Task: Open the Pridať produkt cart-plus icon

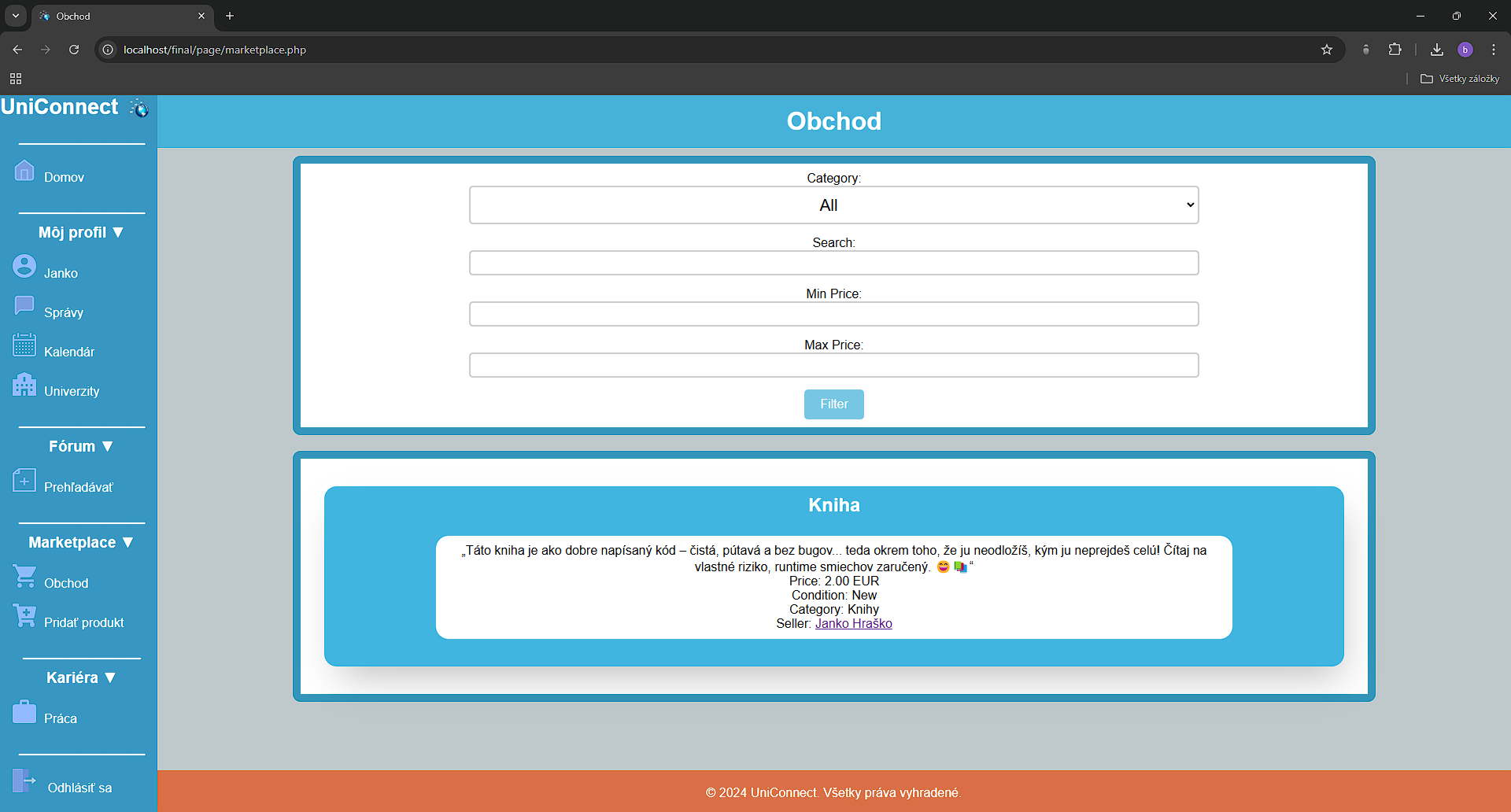Action: point(24,615)
